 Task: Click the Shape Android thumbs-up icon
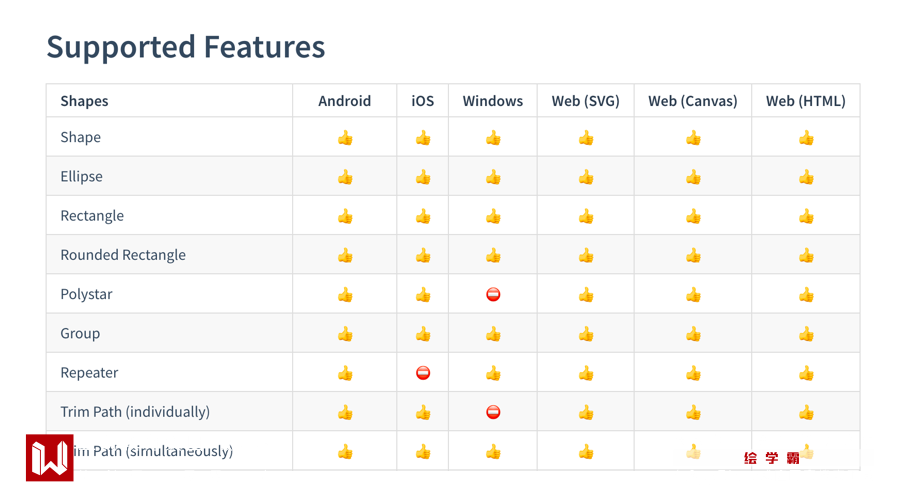[x=345, y=138]
